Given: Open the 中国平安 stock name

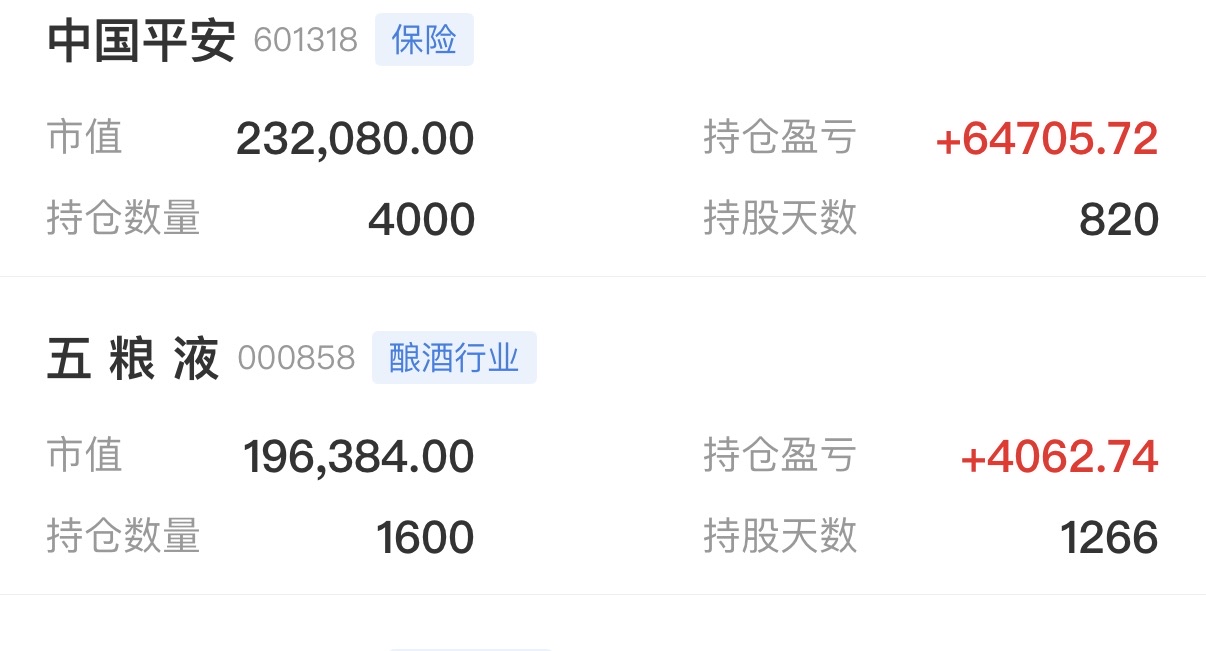Looking at the screenshot, I should tap(141, 41).
